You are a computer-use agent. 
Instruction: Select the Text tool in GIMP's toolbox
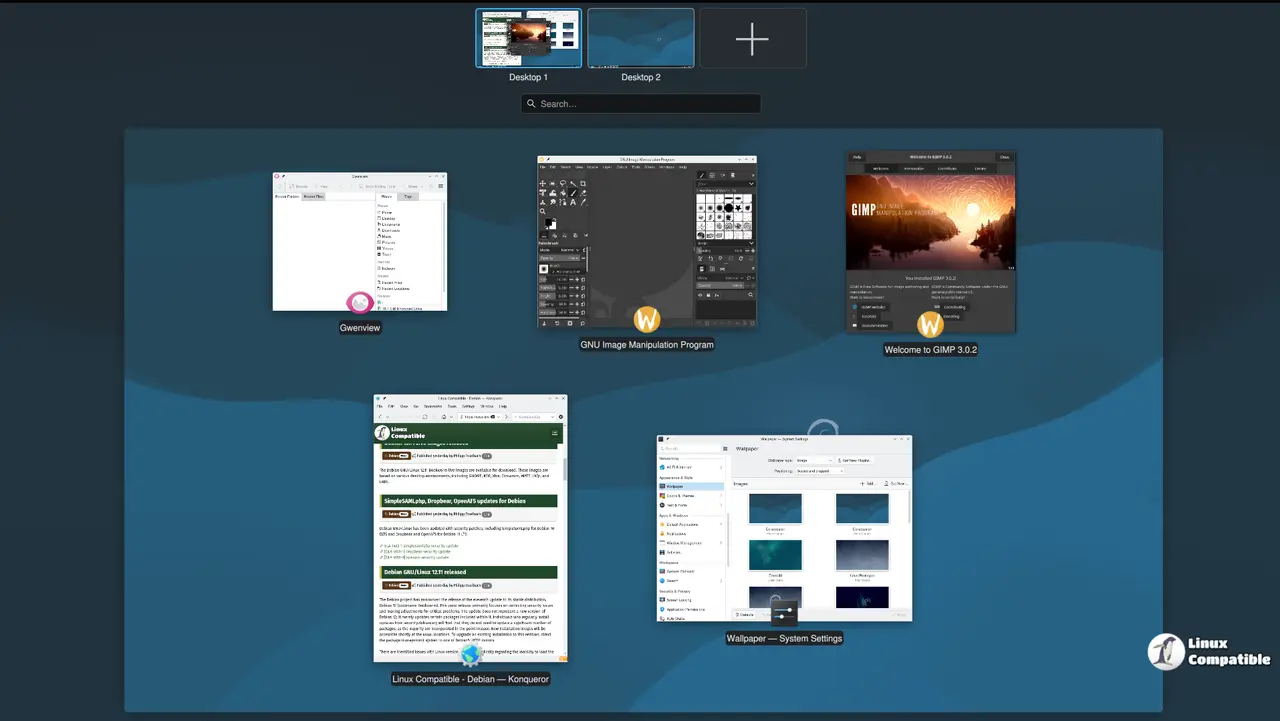[x=573, y=202]
